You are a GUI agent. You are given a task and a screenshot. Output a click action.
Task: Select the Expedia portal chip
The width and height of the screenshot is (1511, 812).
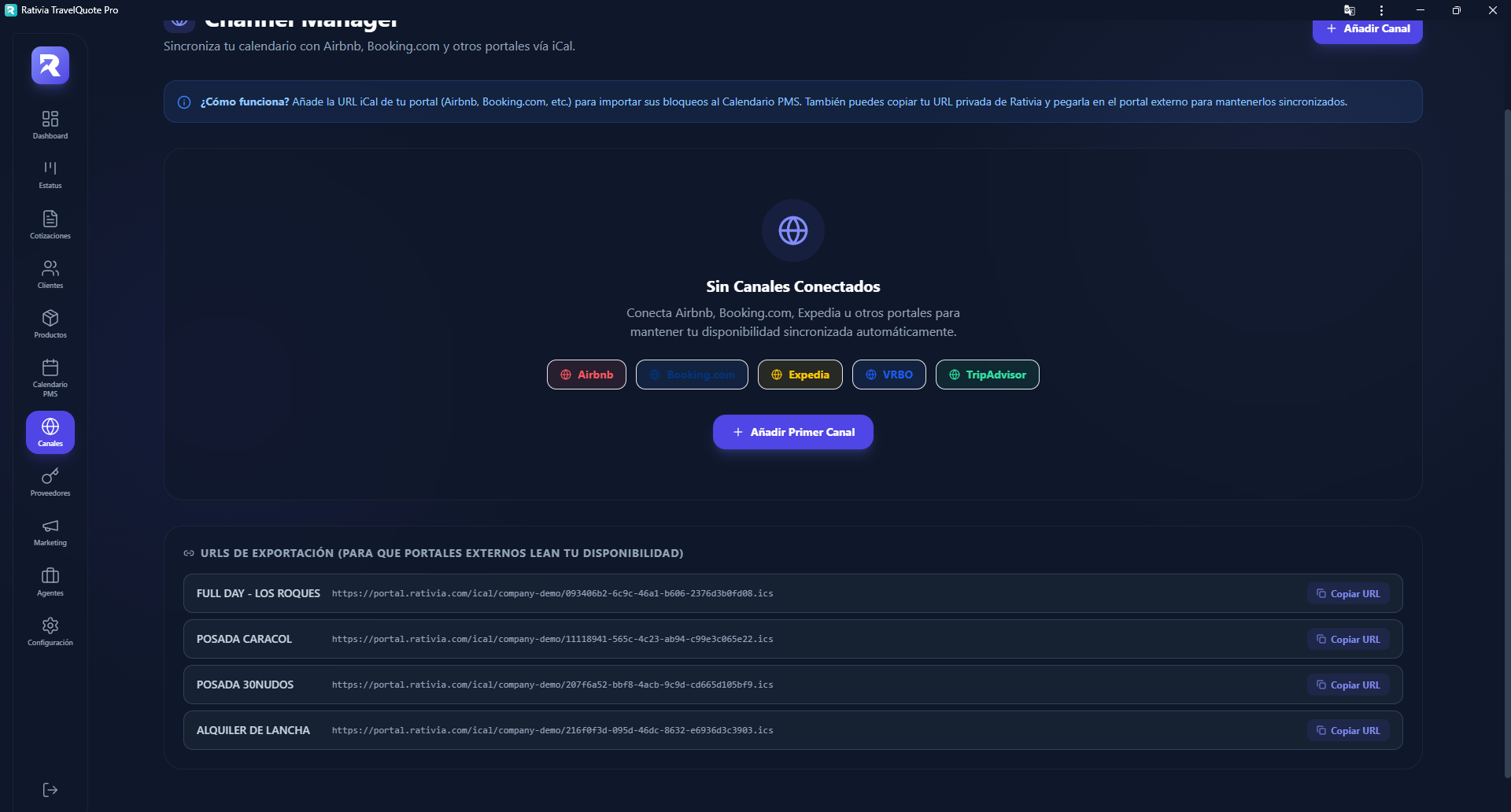pyautogui.click(x=800, y=375)
